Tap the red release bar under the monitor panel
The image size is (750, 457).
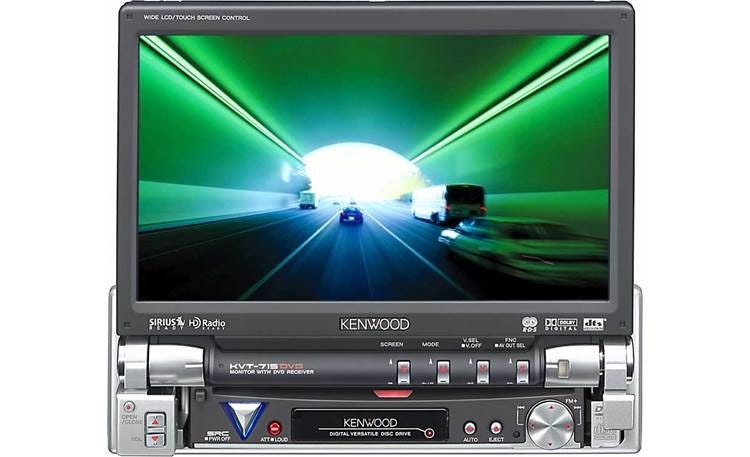(393, 393)
